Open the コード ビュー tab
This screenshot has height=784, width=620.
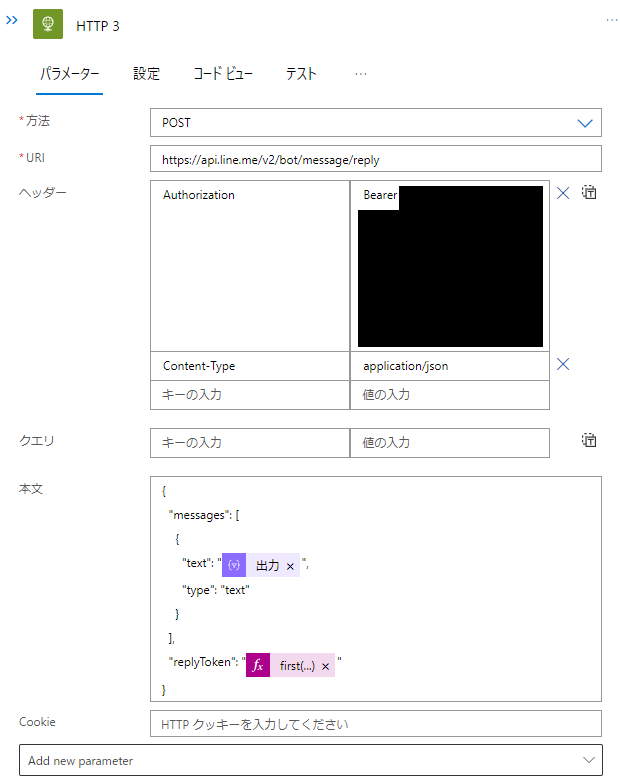coord(223,74)
